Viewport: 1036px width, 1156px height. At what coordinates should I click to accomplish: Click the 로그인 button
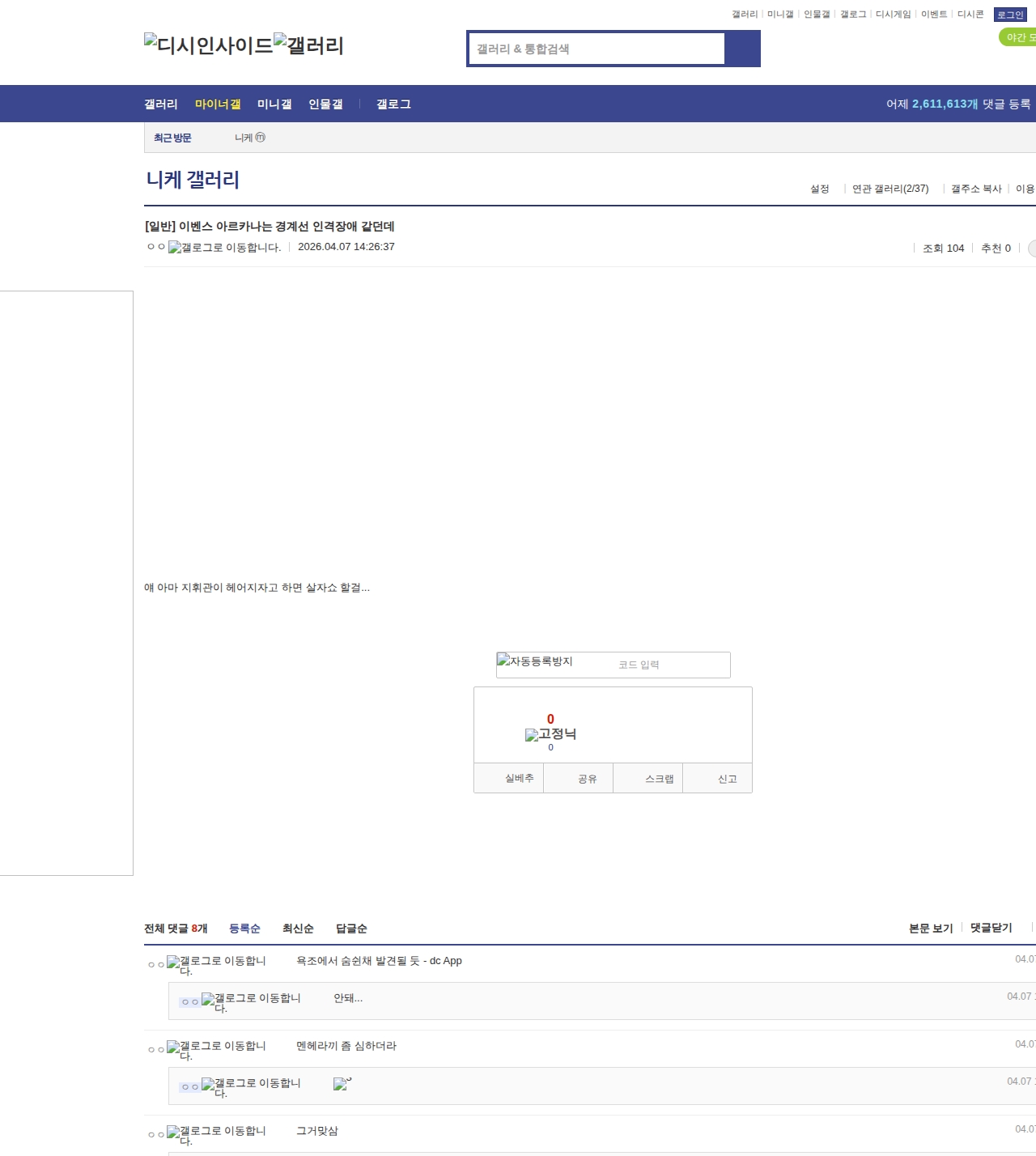coord(1009,15)
